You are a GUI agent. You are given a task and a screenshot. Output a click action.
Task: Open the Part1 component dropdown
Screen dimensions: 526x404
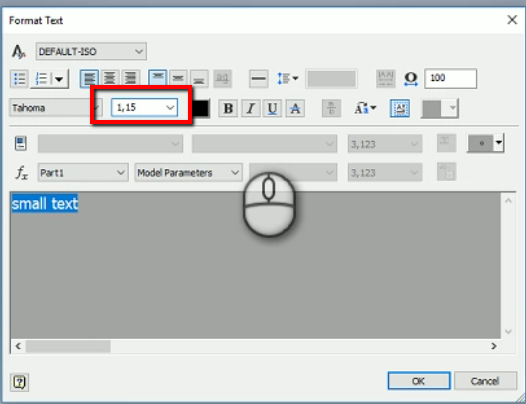click(x=83, y=172)
